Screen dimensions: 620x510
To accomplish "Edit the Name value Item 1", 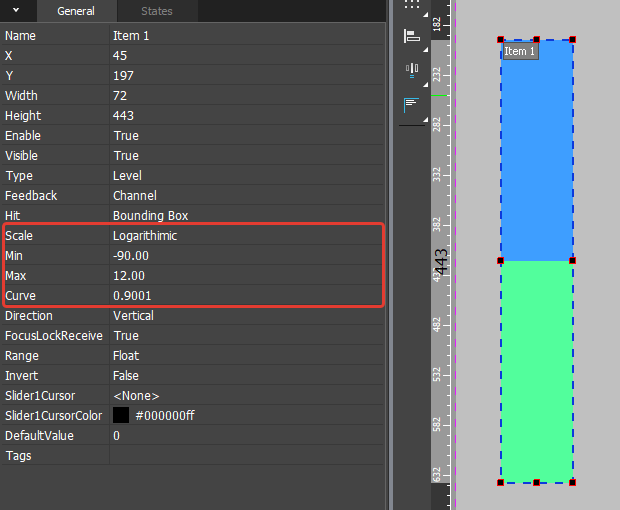I will (246, 36).
